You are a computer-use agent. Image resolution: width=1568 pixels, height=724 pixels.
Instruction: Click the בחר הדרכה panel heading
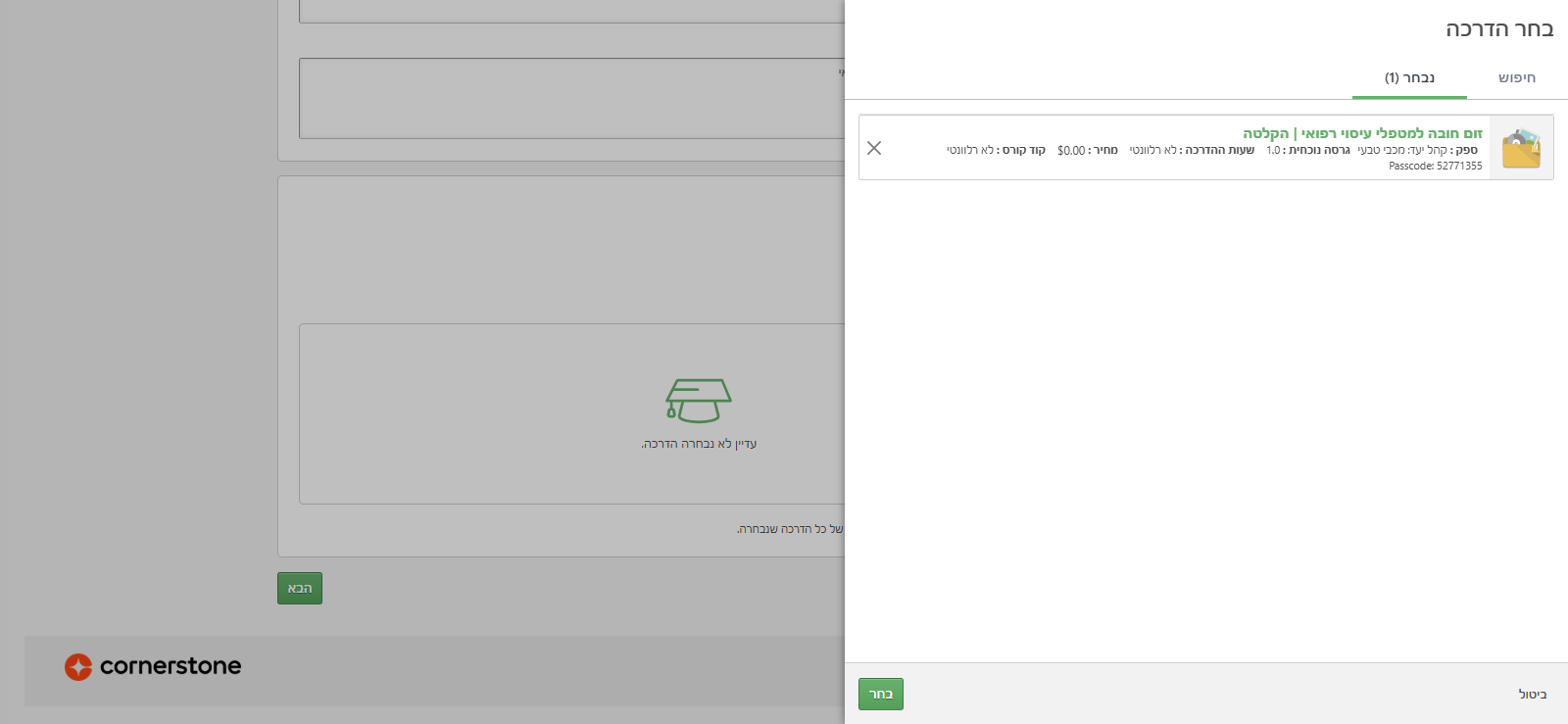[1498, 29]
